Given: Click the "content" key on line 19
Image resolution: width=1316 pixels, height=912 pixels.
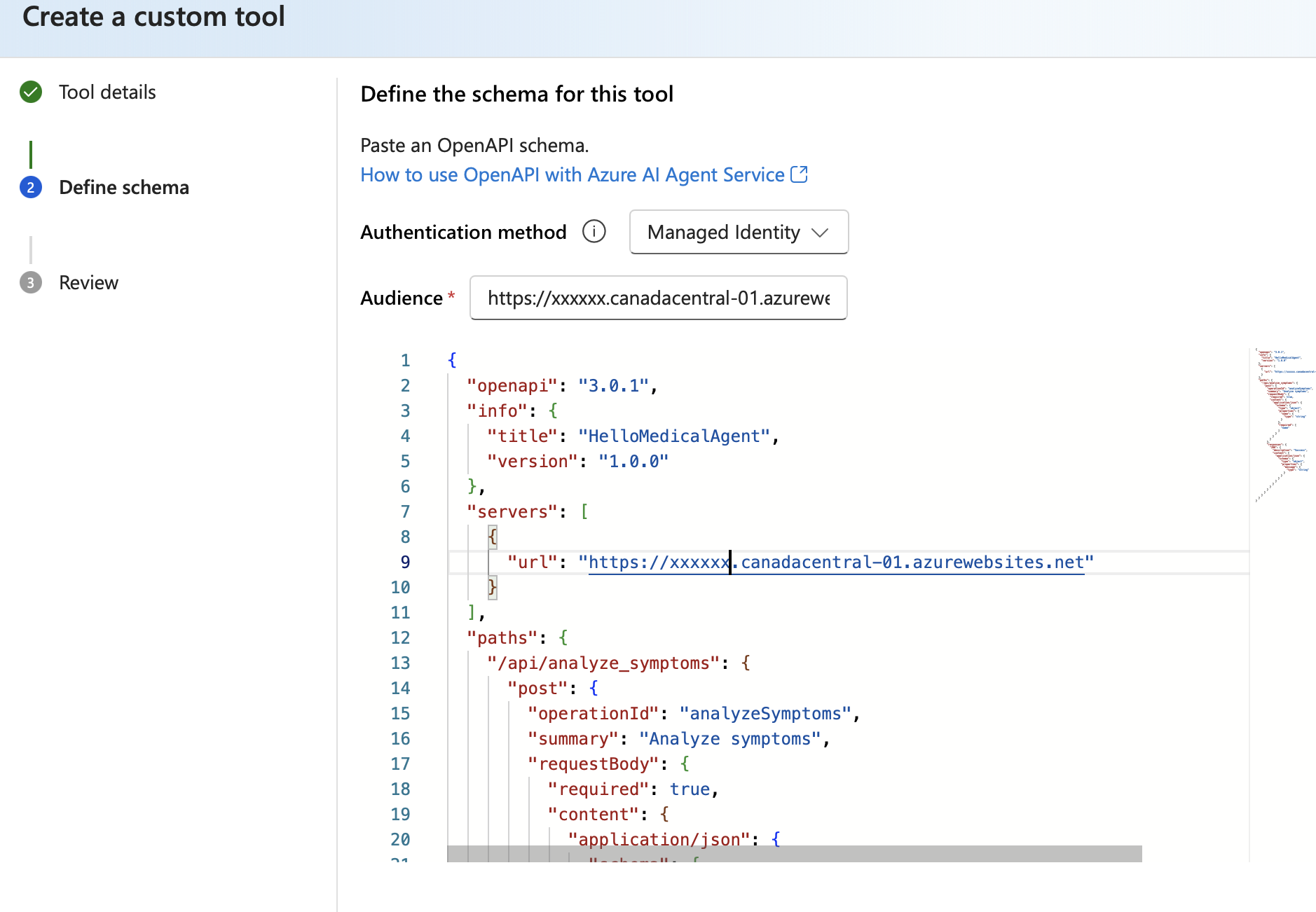Looking at the screenshot, I should point(594,814).
